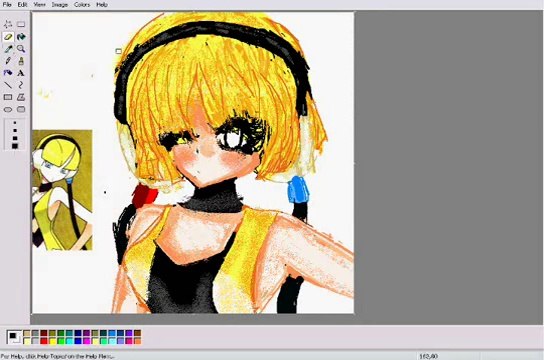Open the Help menu
This screenshot has height=360, width=544.
point(102,5)
